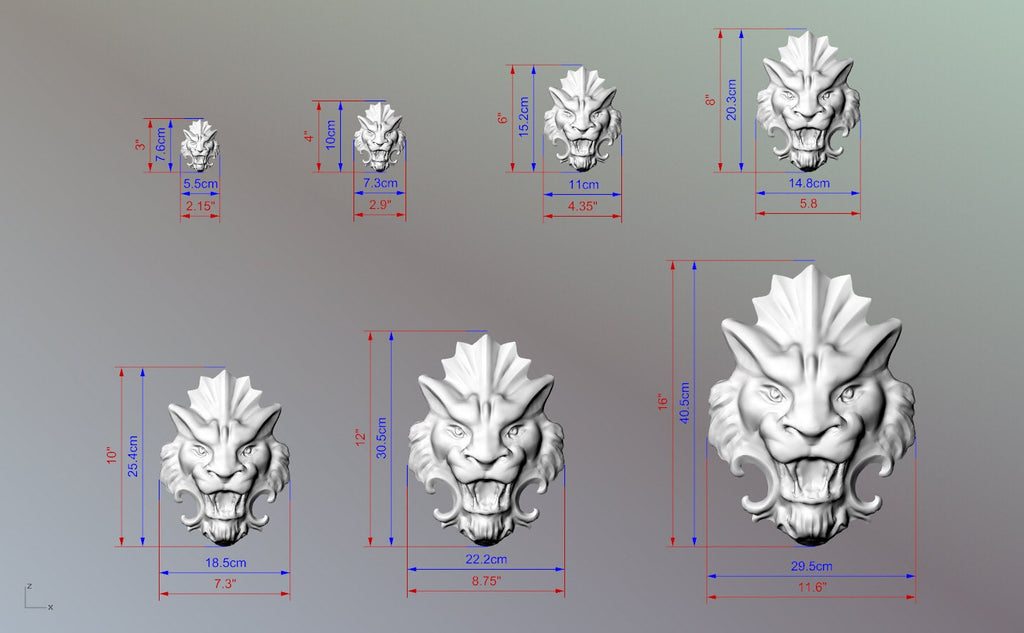Click the blue 5.5cm width dimension label
1024x633 pixels.
click(x=200, y=184)
